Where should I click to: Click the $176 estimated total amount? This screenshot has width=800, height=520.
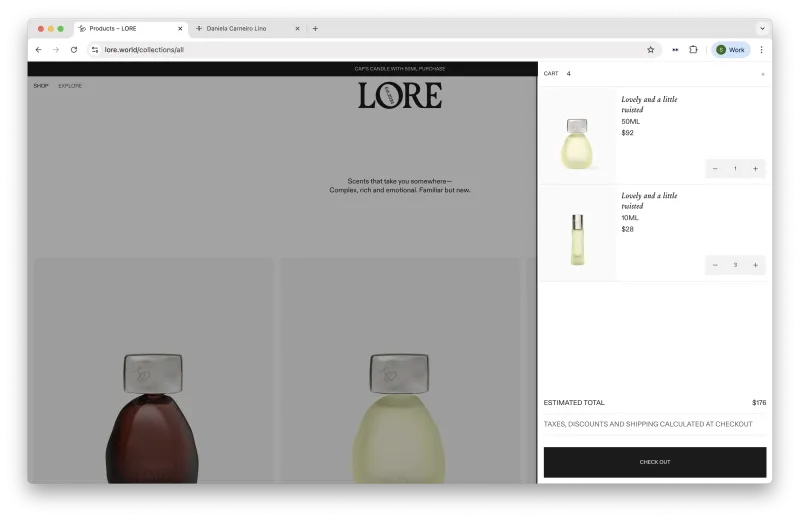click(x=759, y=403)
